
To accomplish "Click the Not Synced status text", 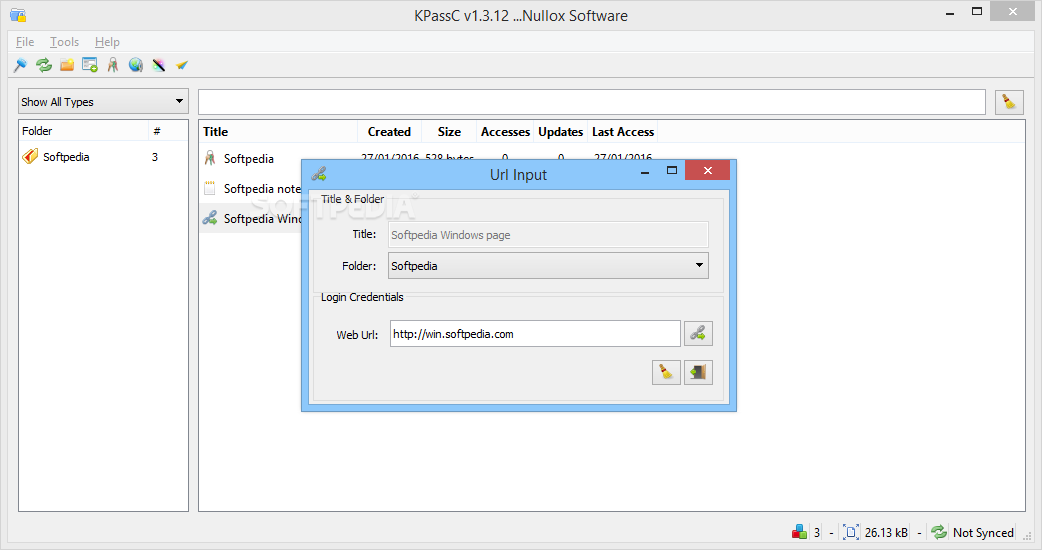I will coord(983,532).
